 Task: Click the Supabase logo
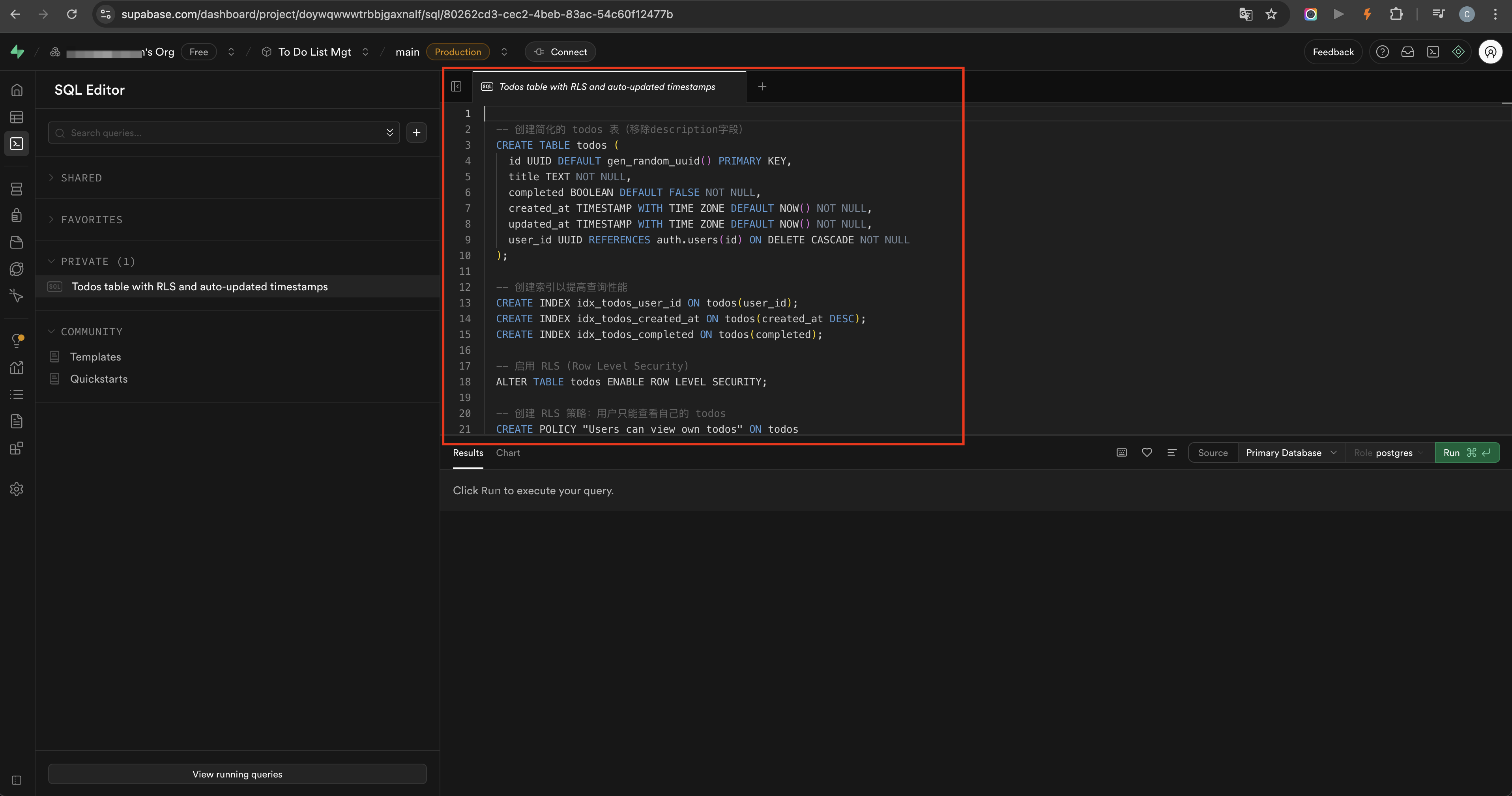click(18, 52)
